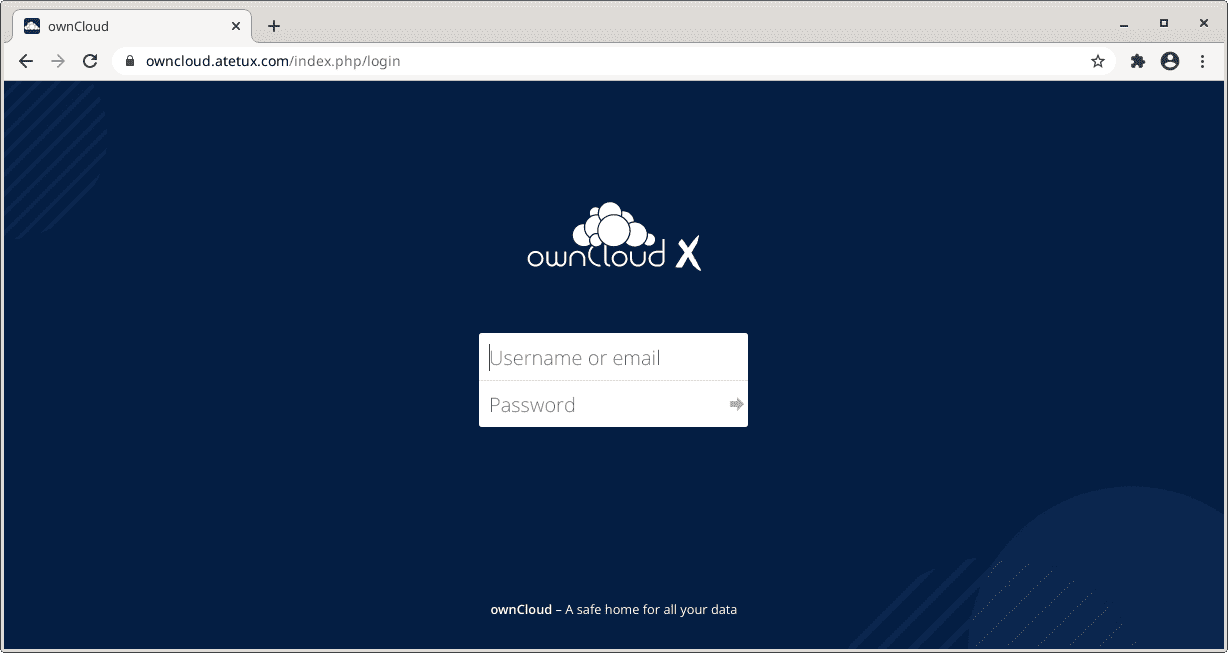Open Chrome's three-dot menu
The image size is (1228, 653).
click(1202, 61)
